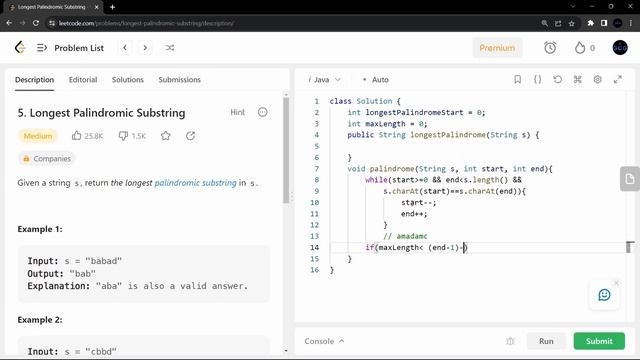Open editor keyboard shortcuts icon
The image size is (640, 360).
click(577, 79)
